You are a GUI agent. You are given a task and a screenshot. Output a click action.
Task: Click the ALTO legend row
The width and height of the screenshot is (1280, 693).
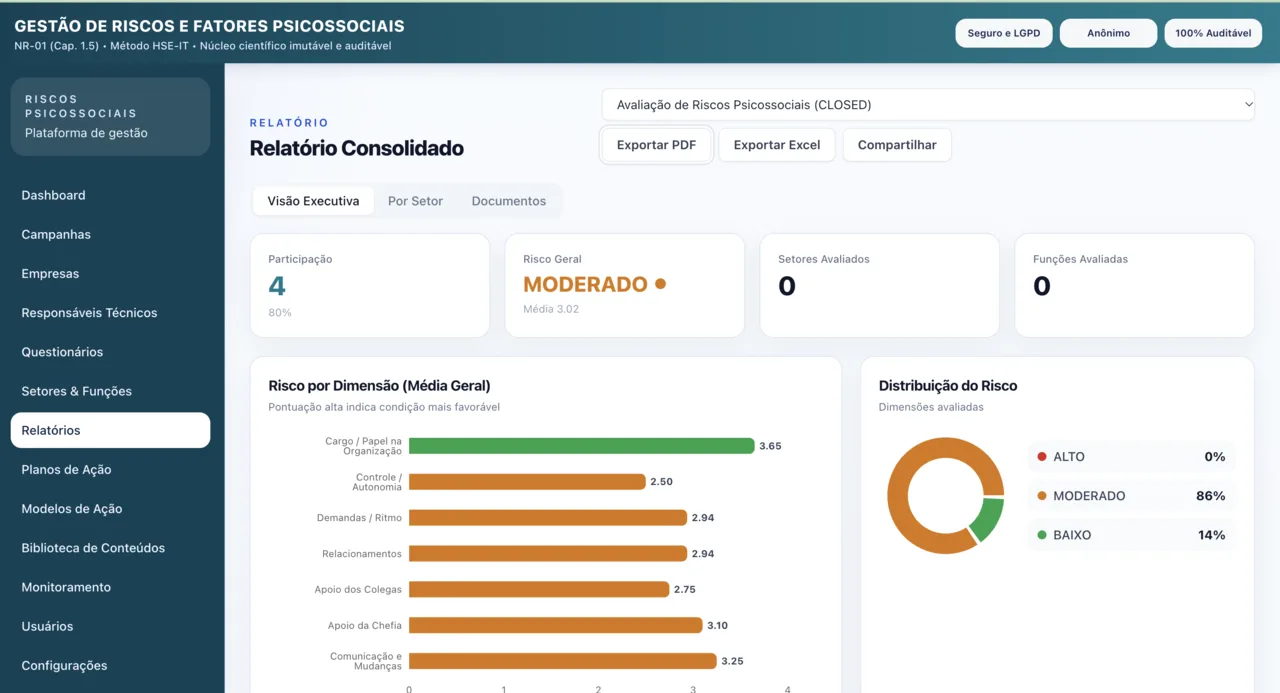[x=1132, y=457]
